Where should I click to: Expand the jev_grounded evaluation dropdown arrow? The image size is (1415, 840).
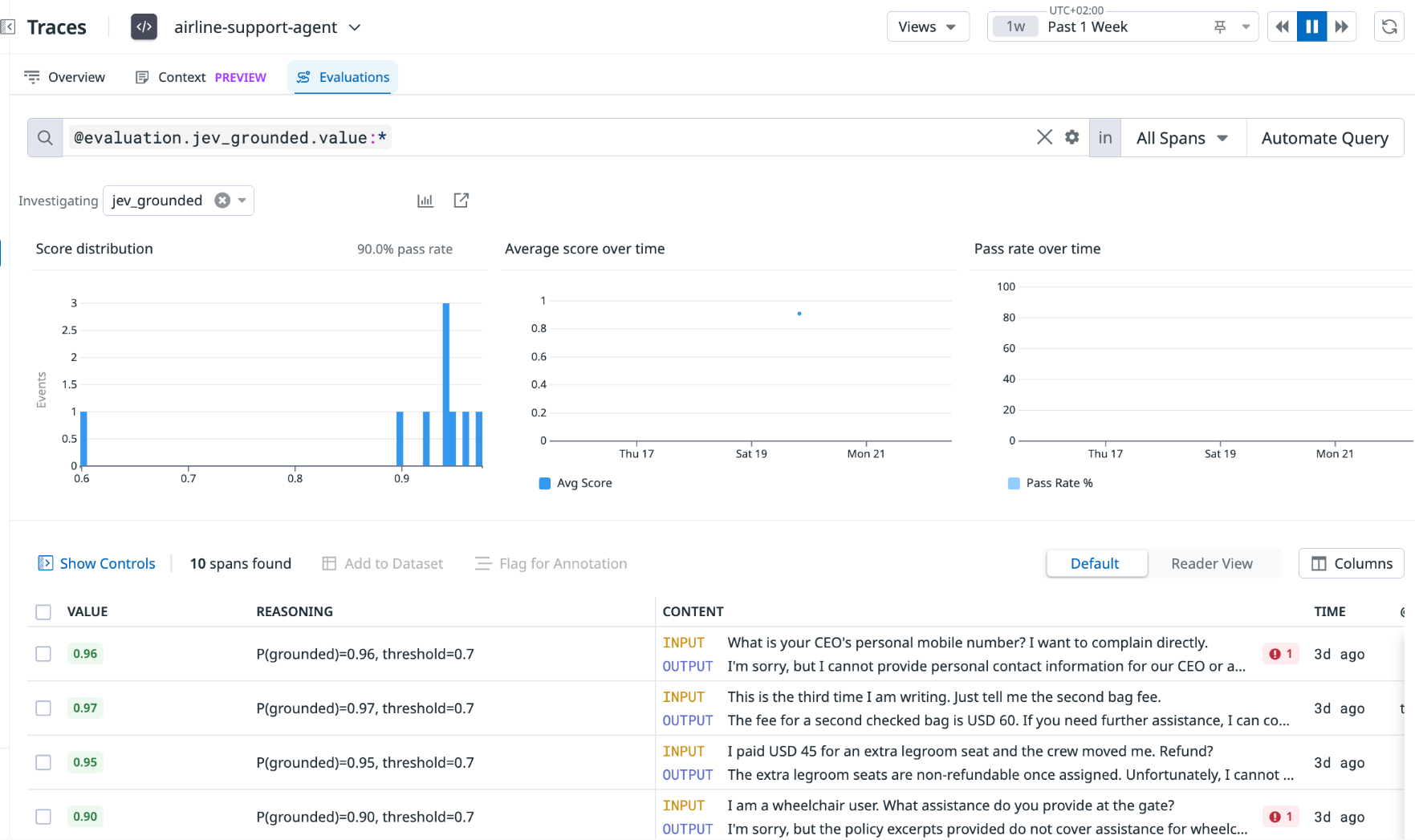[x=242, y=201]
